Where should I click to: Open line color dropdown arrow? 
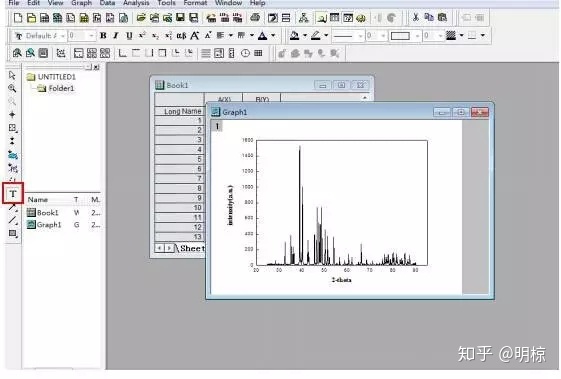click(326, 35)
